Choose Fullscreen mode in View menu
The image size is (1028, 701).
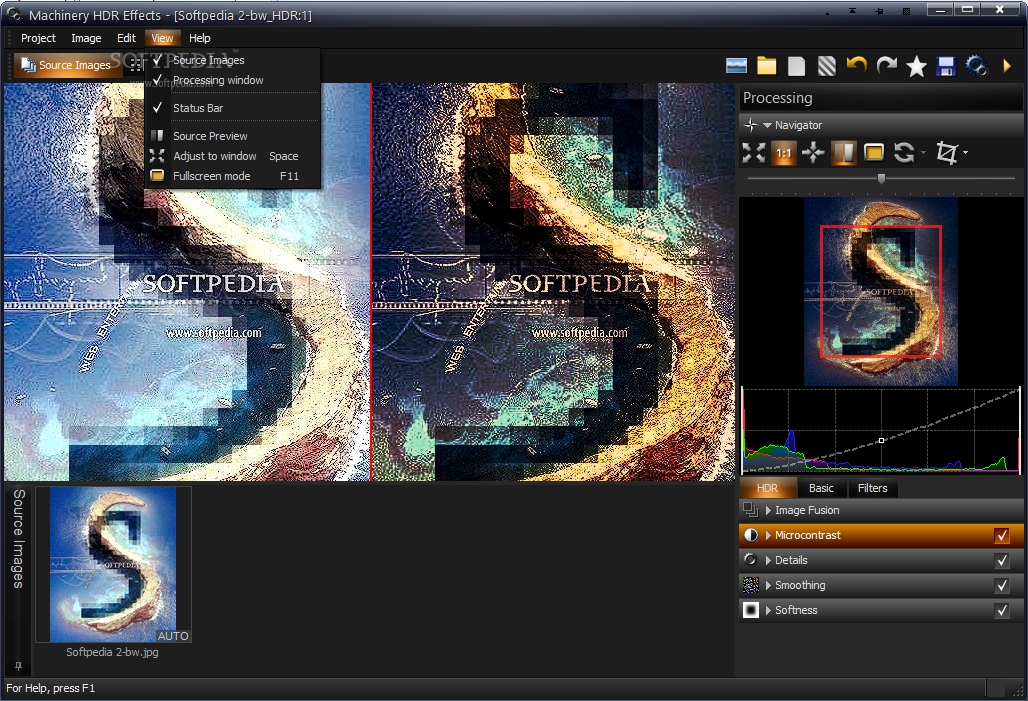[232, 176]
